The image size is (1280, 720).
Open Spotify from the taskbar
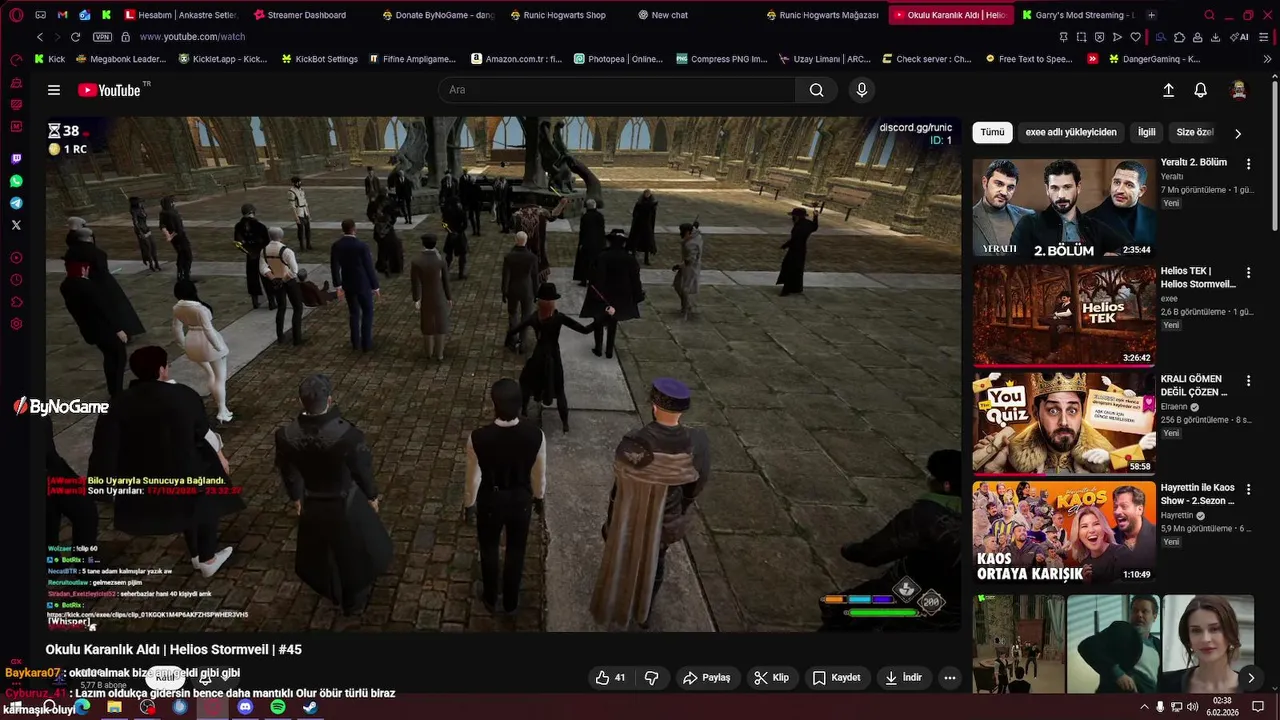point(278,707)
